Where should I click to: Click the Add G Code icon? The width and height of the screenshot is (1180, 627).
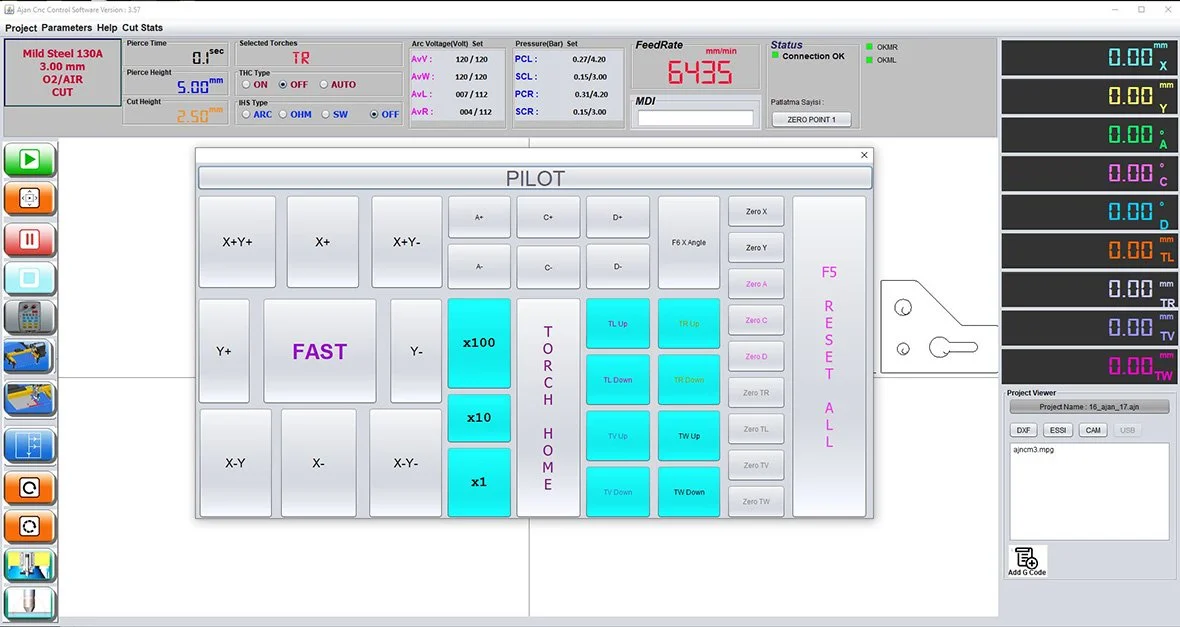click(1027, 562)
